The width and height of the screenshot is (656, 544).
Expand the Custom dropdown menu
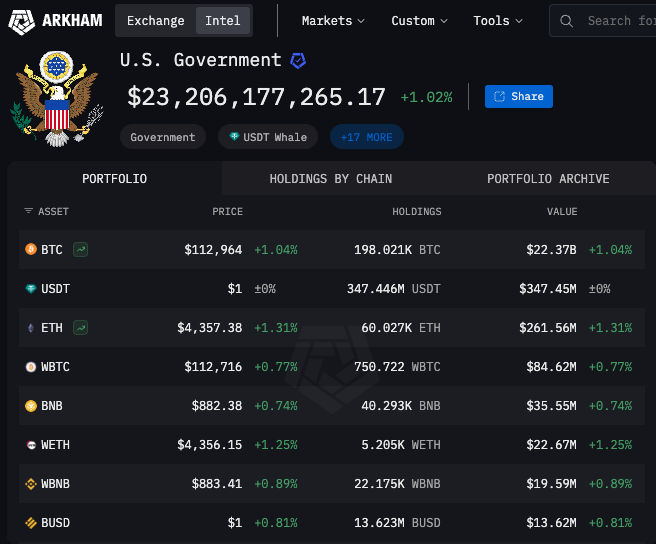coord(419,21)
